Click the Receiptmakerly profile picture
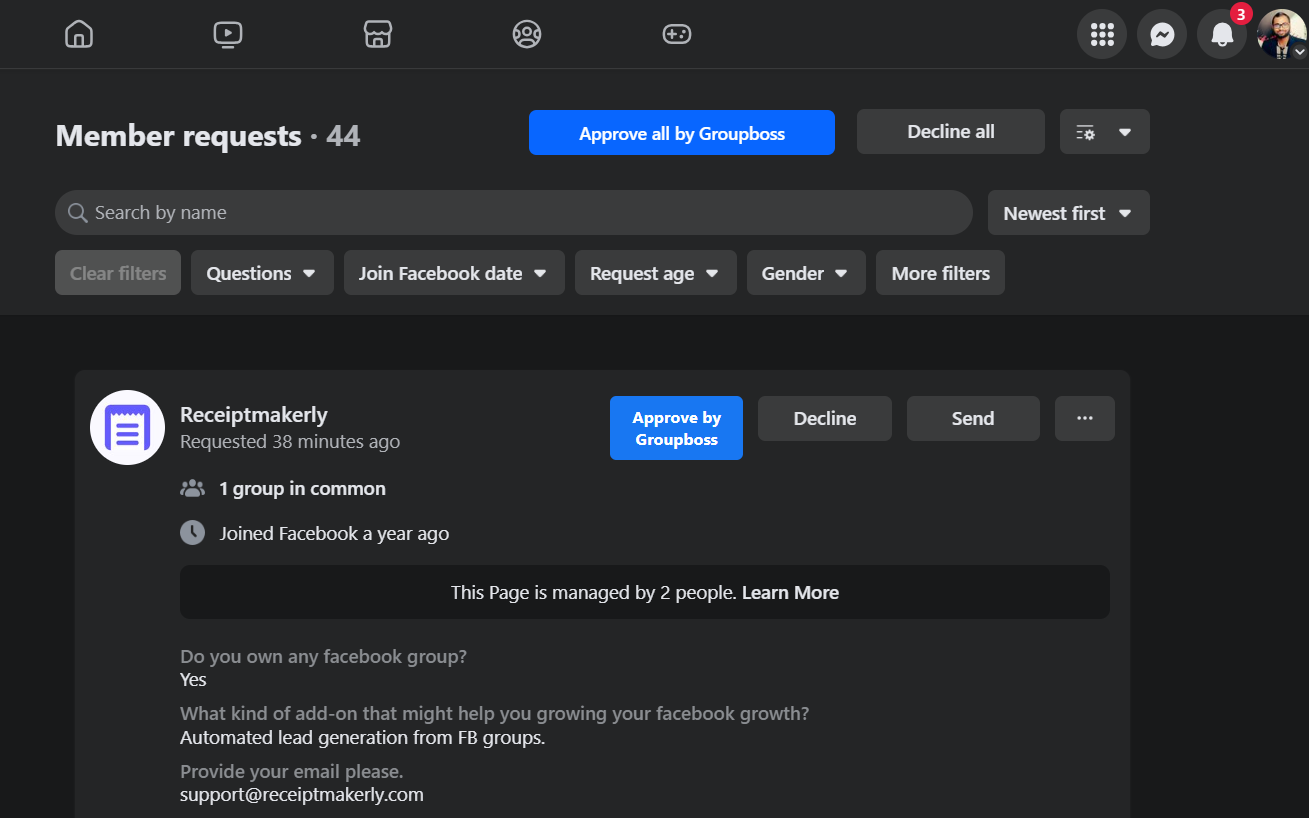The image size is (1309, 818). 127,427
